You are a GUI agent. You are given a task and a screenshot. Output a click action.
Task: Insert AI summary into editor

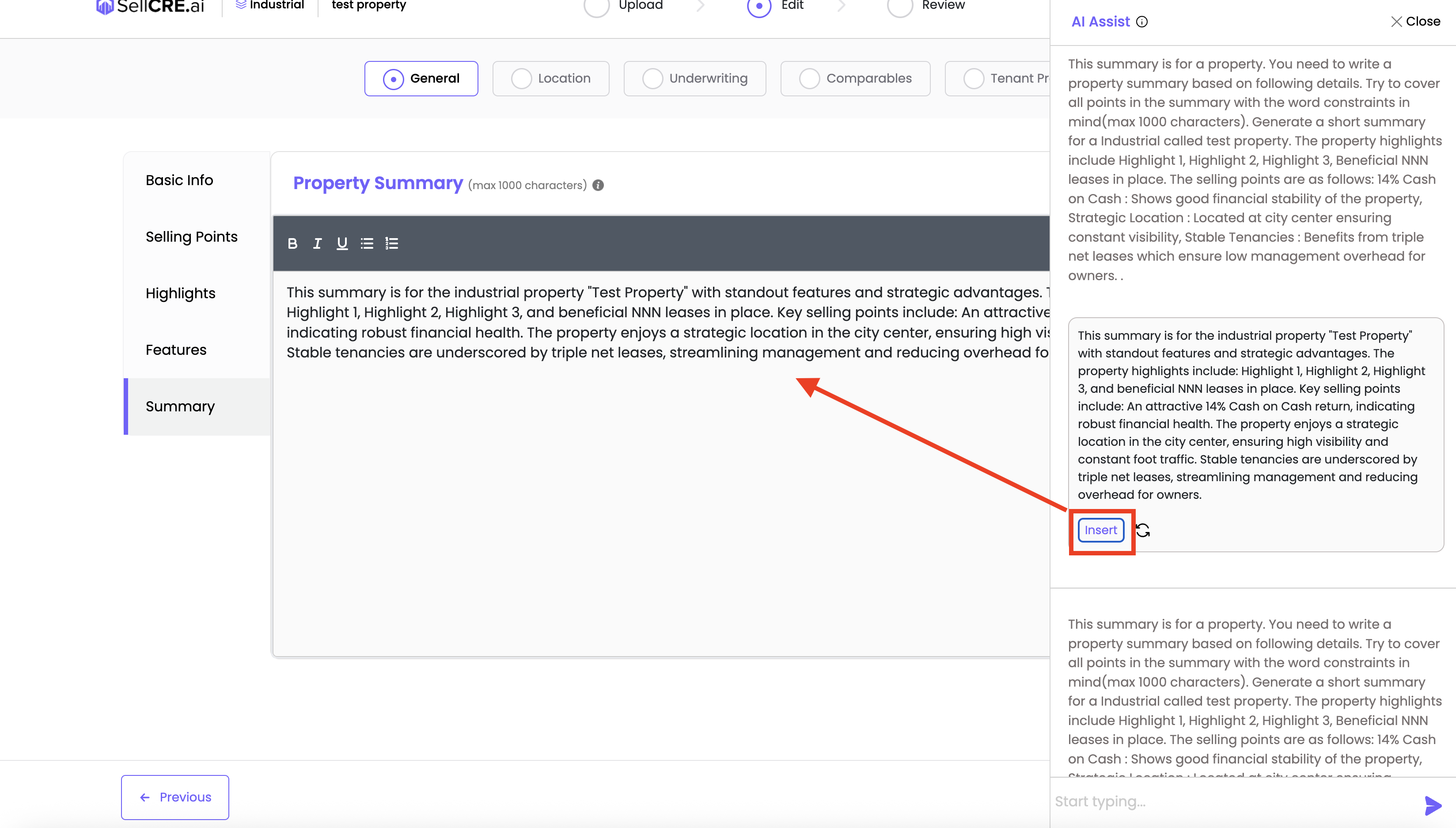(1101, 530)
